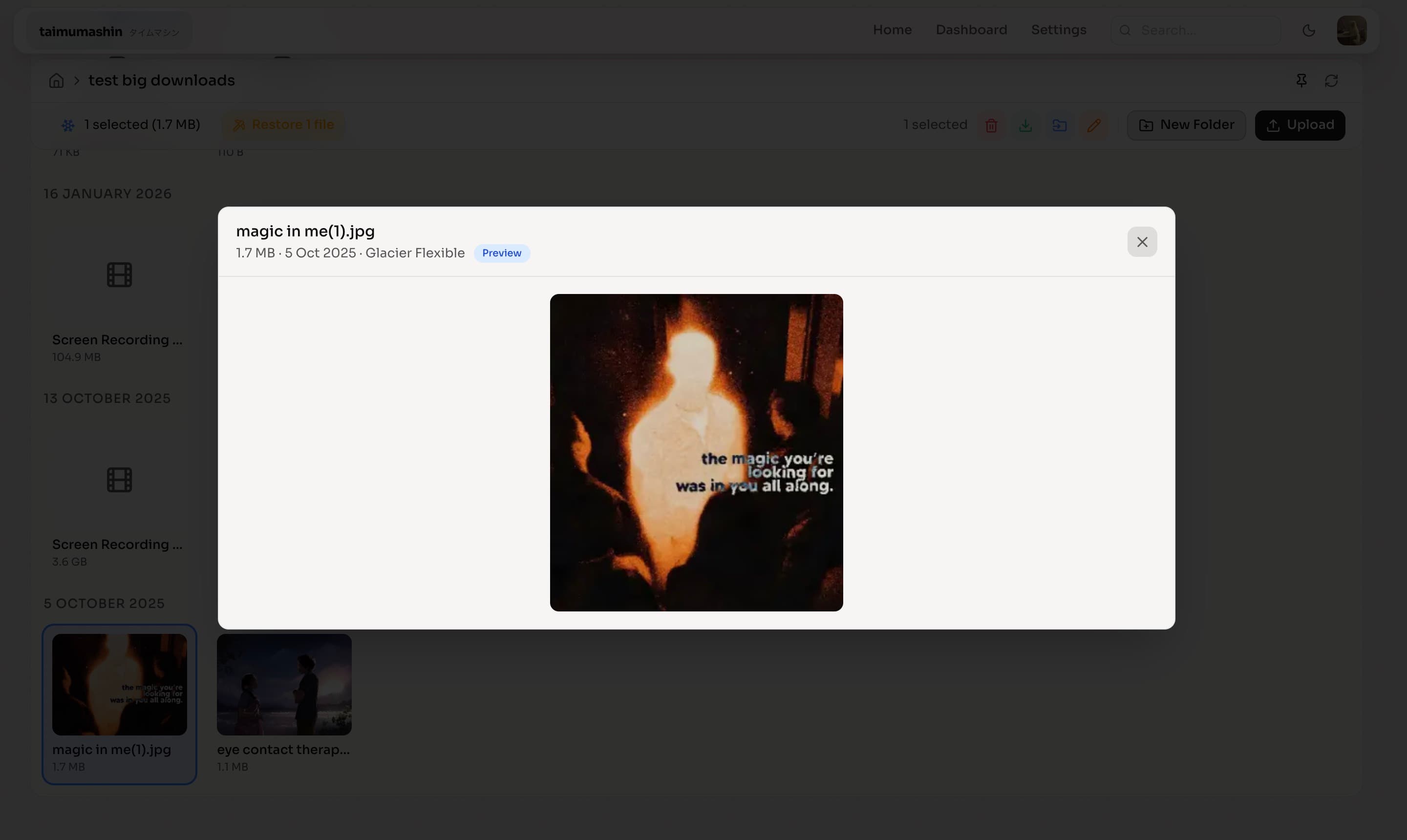Click the orange rename pencil icon

tap(1094, 125)
